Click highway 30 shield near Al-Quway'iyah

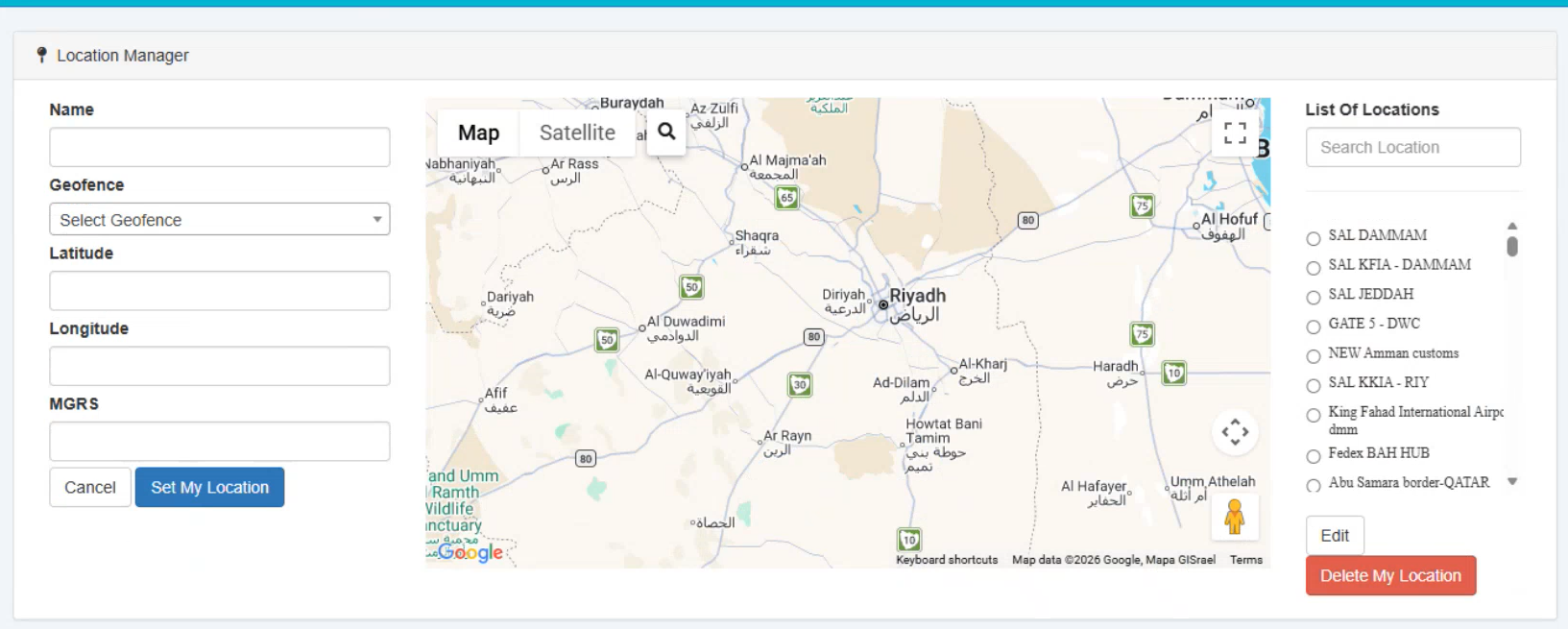pos(800,385)
